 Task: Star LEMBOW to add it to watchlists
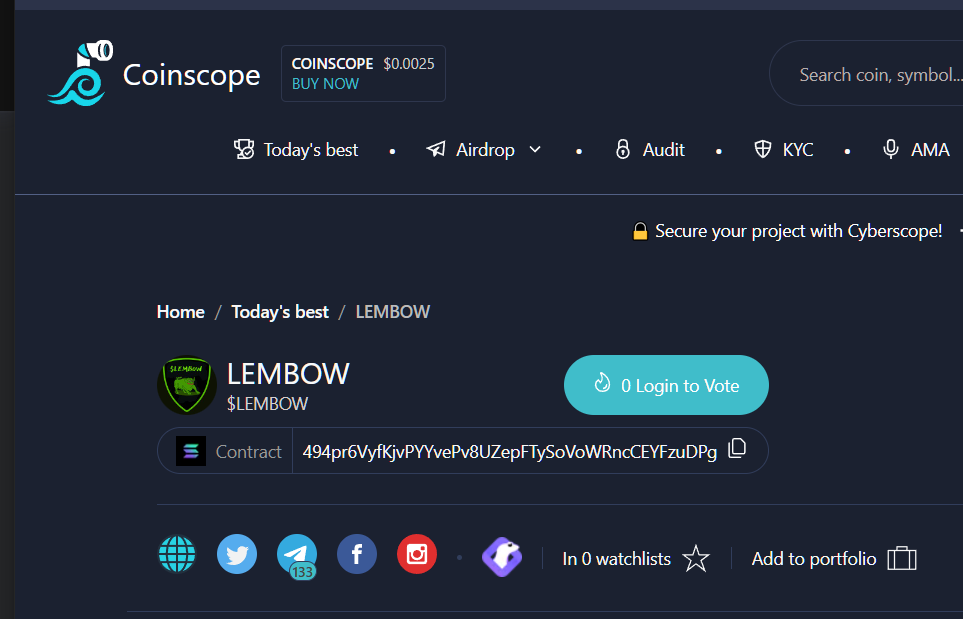click(695, 559)
